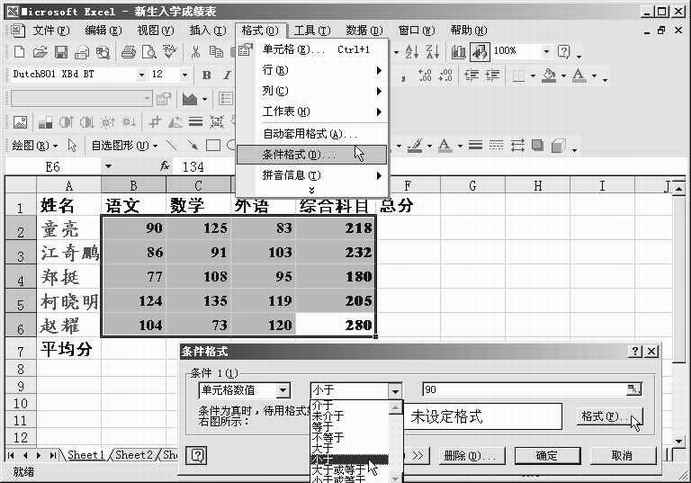Open Print Preview from the toolbar

pyautogui.click(x=149, y=52)
